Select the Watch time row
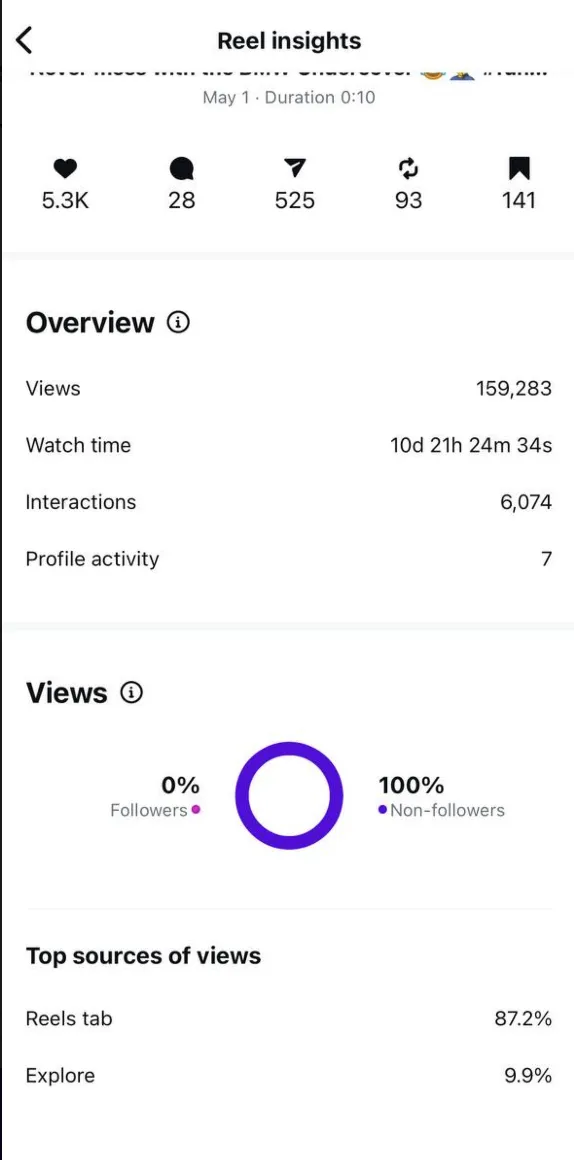The width and height of the screenshot is (574, 1160). pyautogui.click(x=288, y=445)
